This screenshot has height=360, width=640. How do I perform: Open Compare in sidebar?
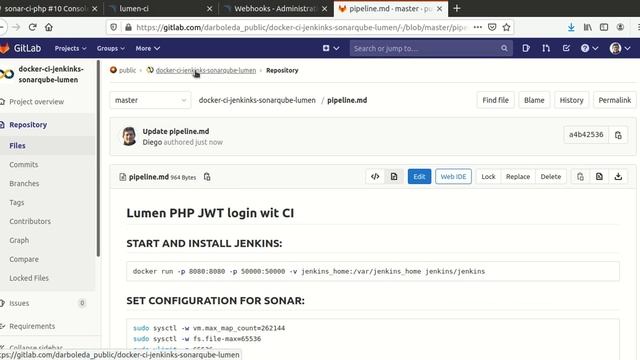24,259
